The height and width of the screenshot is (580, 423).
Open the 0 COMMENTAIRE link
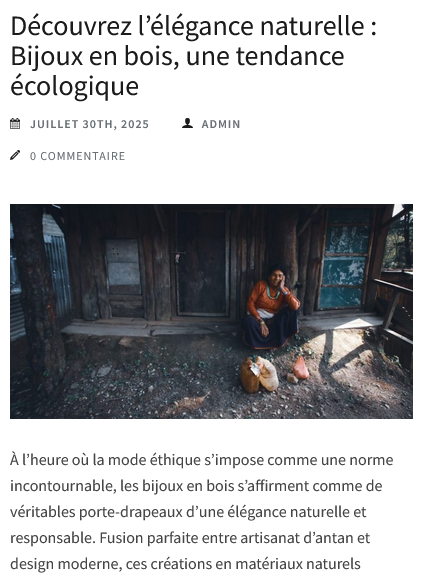[78, 156]
